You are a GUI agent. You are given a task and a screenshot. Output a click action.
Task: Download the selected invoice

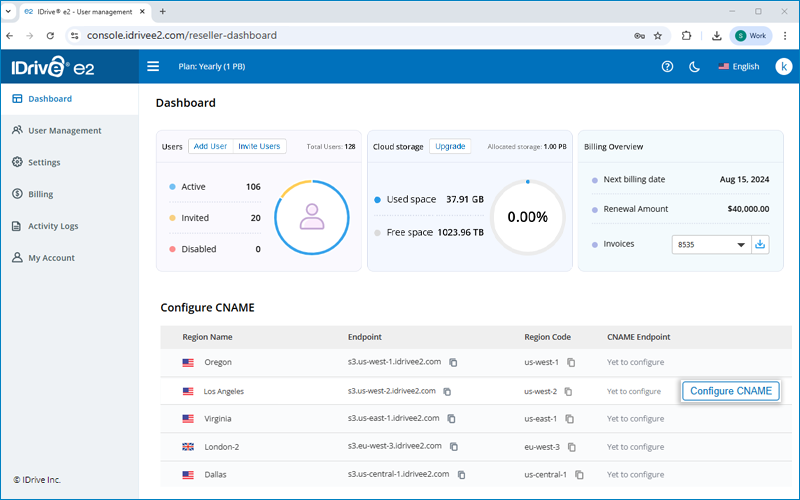(761, 244)
